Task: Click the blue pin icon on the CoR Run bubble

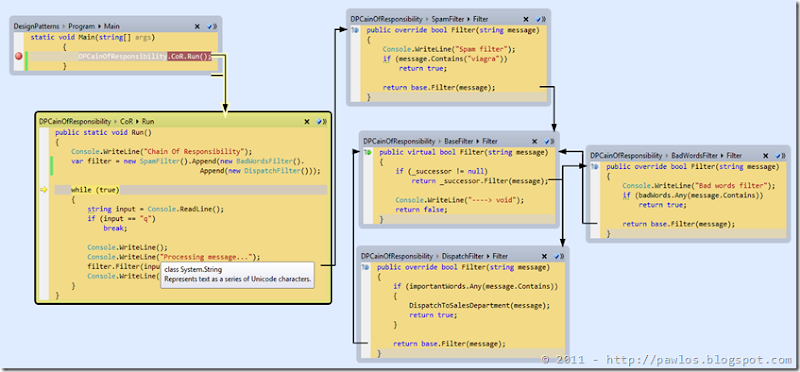Action: tap(319, 121)
